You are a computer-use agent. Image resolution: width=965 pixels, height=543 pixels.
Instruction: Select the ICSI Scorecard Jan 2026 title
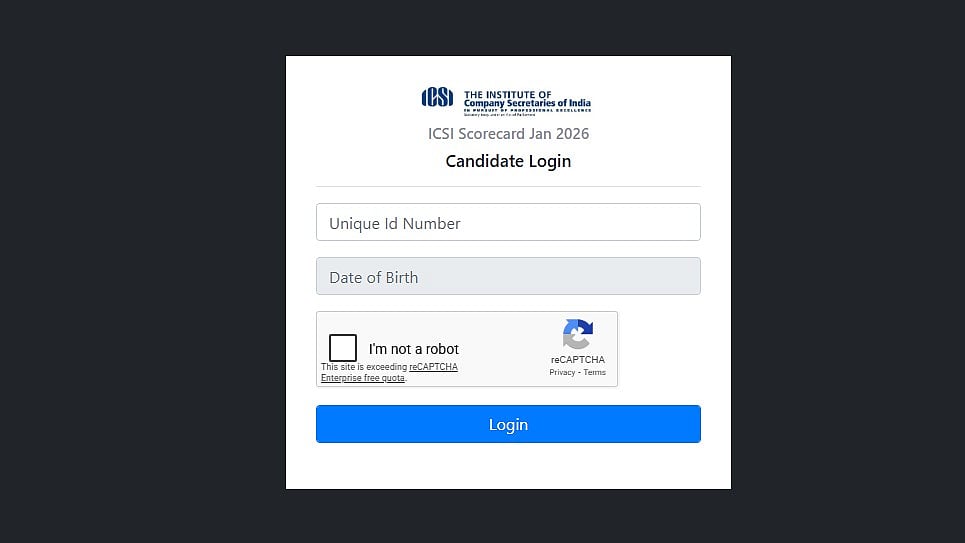[x=508, y=134]
